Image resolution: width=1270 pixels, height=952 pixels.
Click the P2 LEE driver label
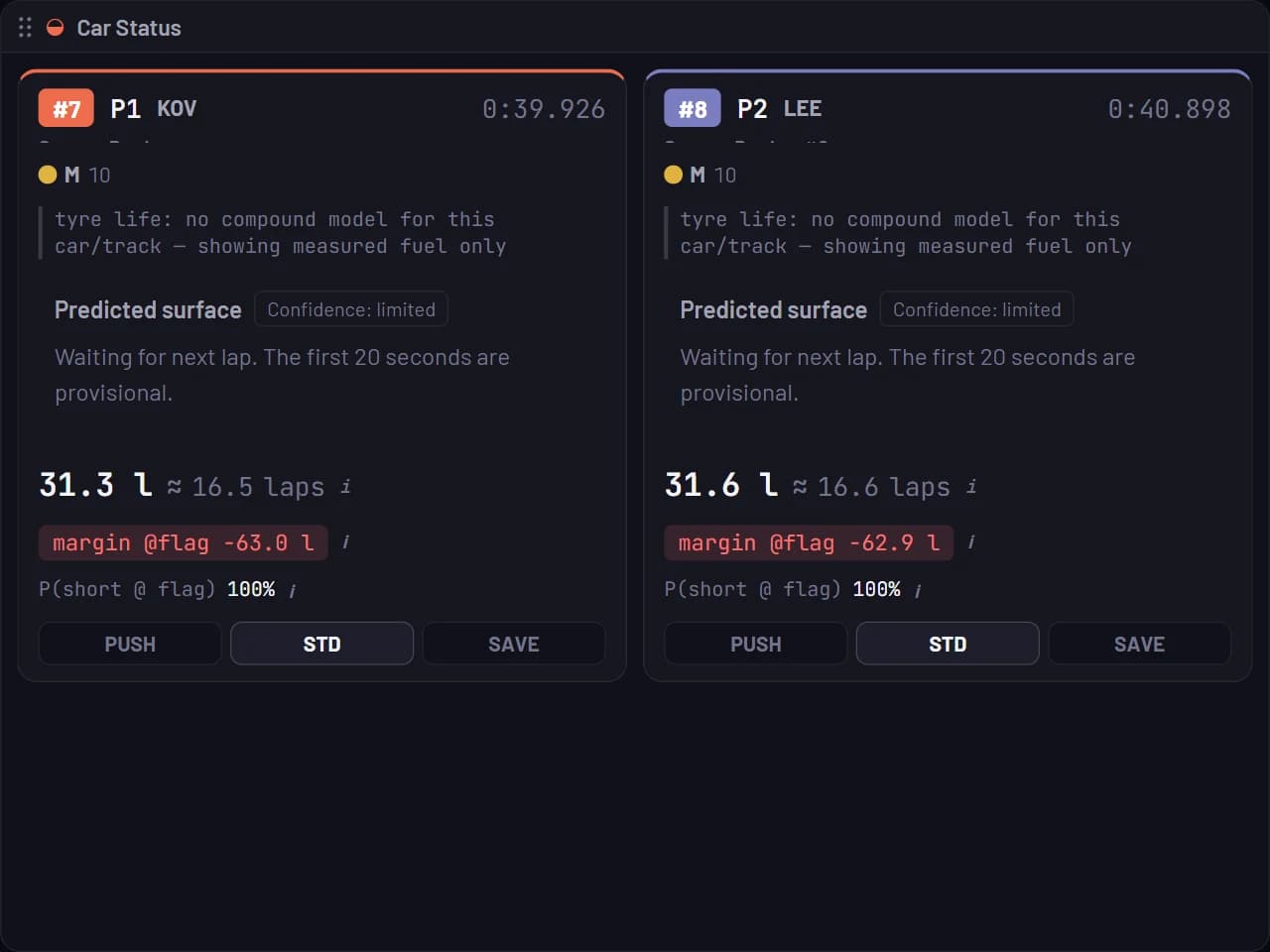780,108
